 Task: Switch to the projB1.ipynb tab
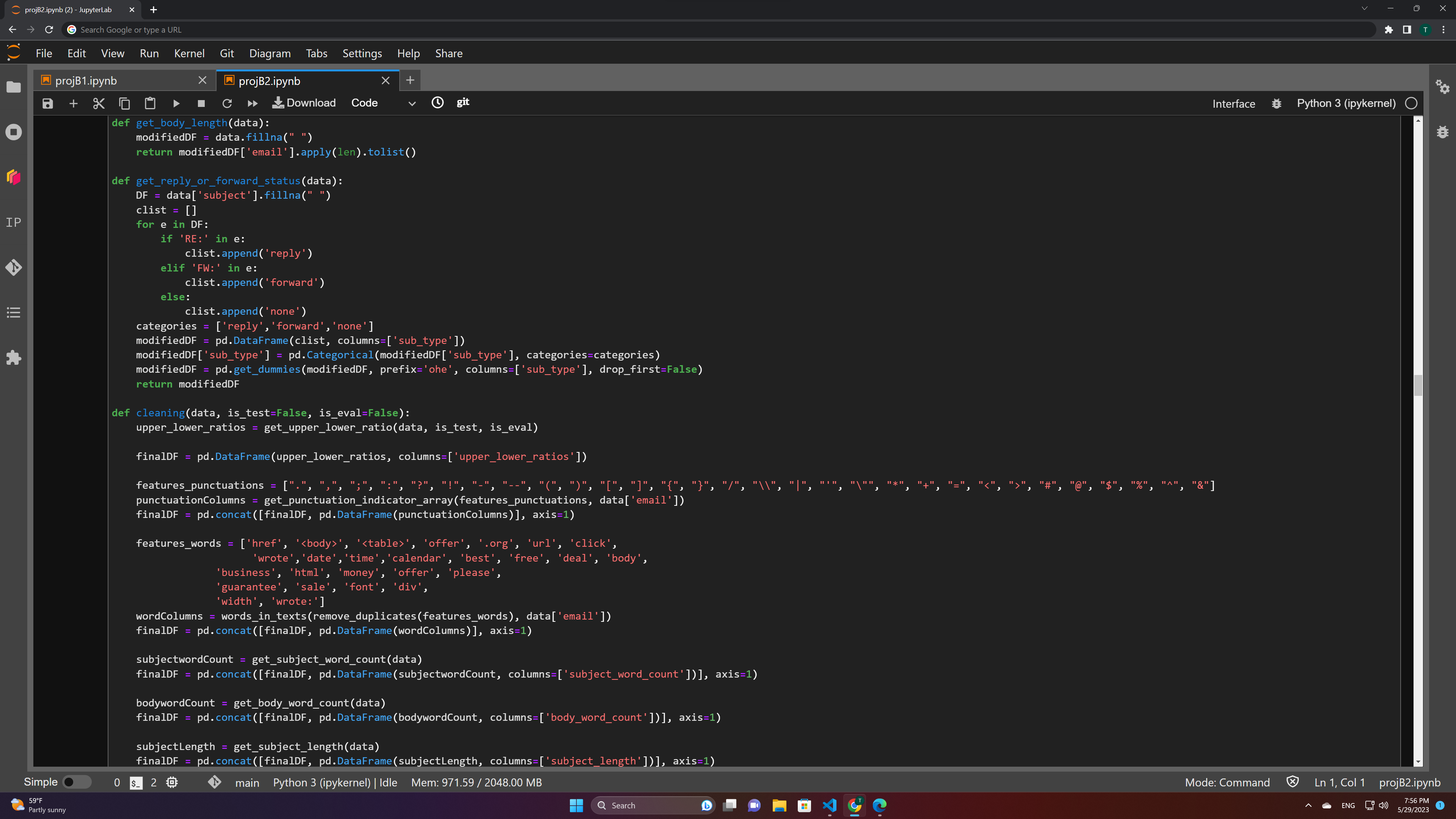pos(86,81)
